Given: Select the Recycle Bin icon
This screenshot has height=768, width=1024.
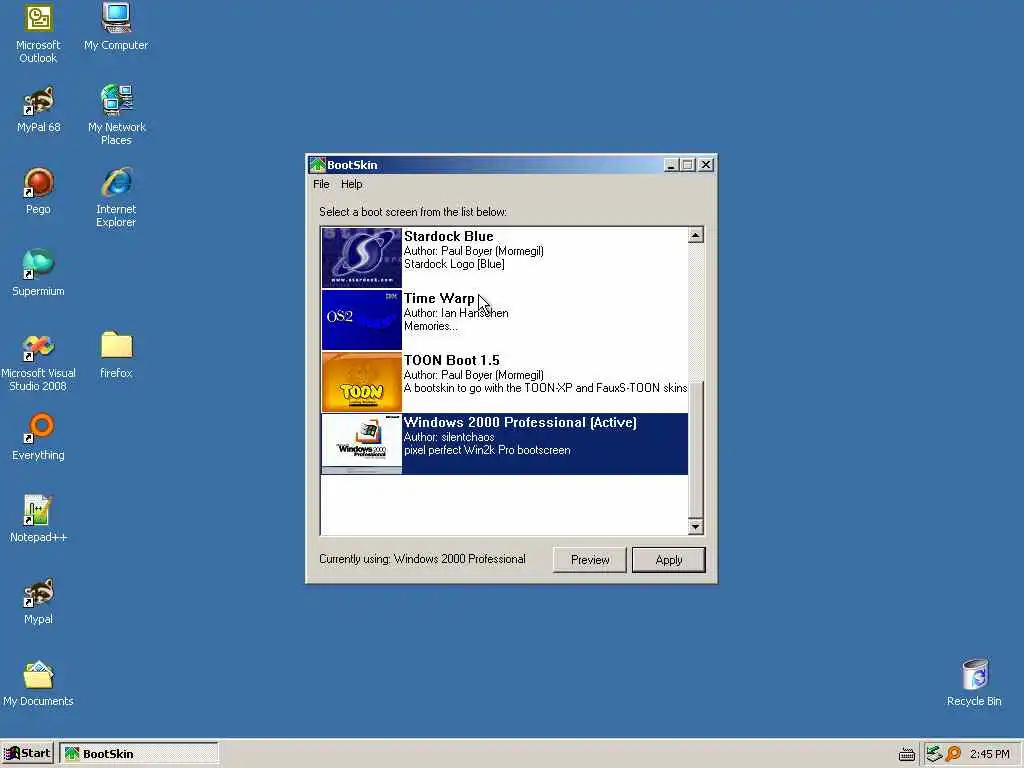Looking at the screenshot, I should 974,682.
